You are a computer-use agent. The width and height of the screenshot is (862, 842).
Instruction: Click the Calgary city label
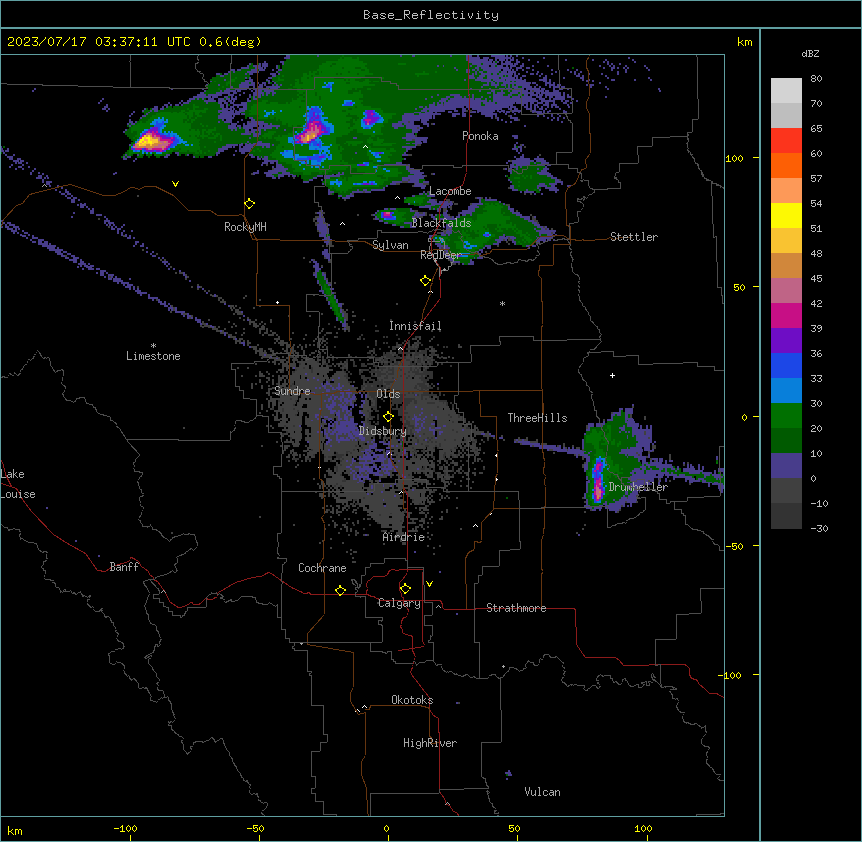point(399,603)
